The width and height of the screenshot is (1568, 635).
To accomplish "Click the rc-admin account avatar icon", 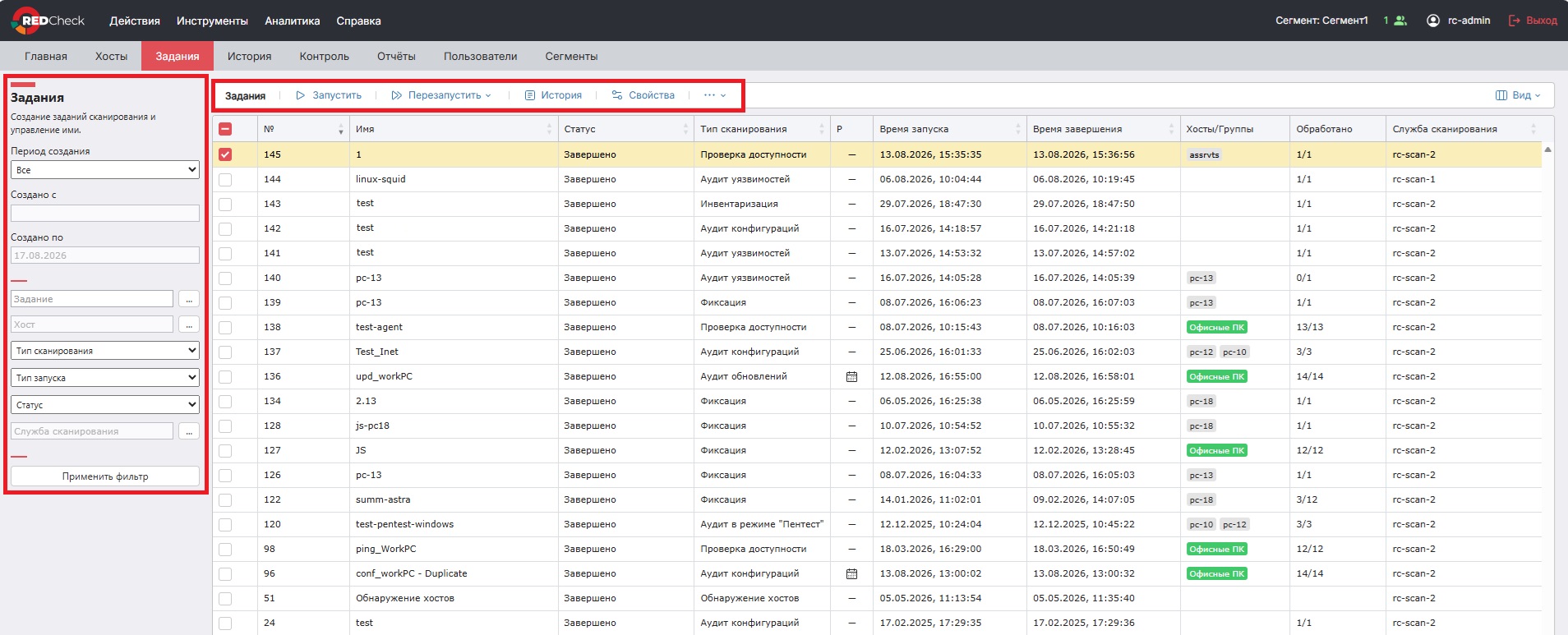I will click(x=1433, y=21).
